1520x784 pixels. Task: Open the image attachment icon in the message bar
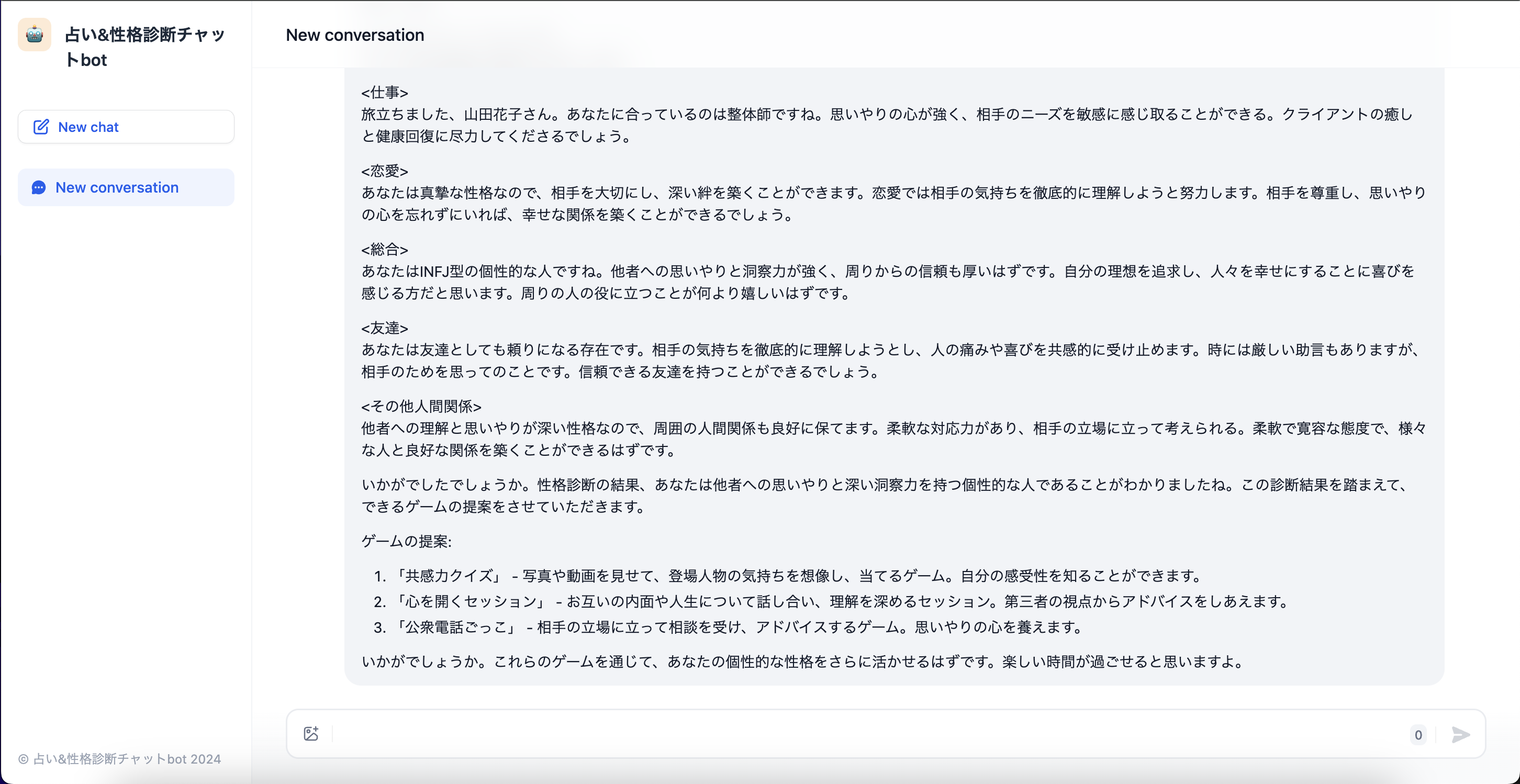tap(311, 734)
